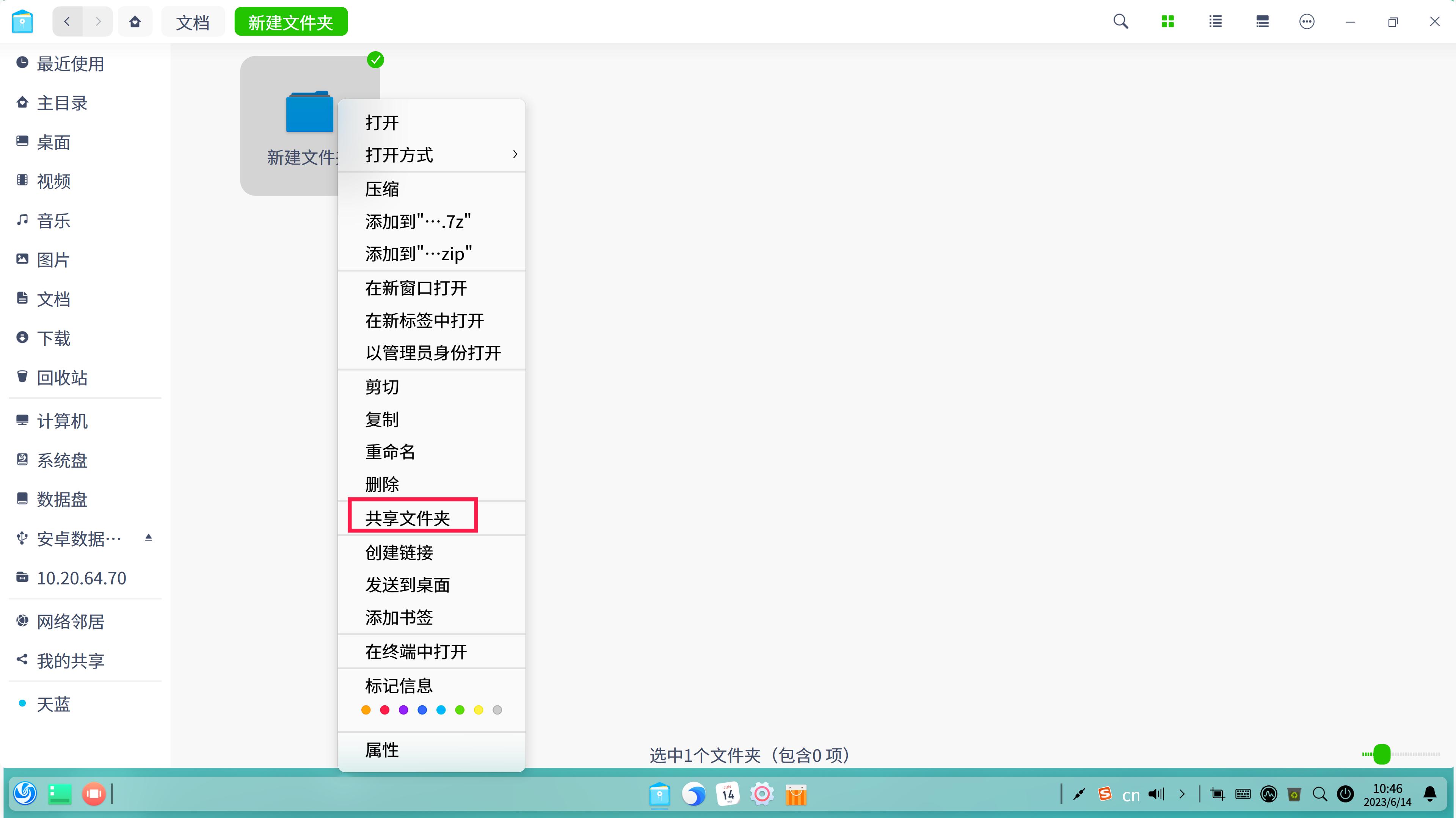Image resolution: width=1456 pixels, height=818 pixels.
Task: Open the calendar dock icon
Action: point(728,794)
